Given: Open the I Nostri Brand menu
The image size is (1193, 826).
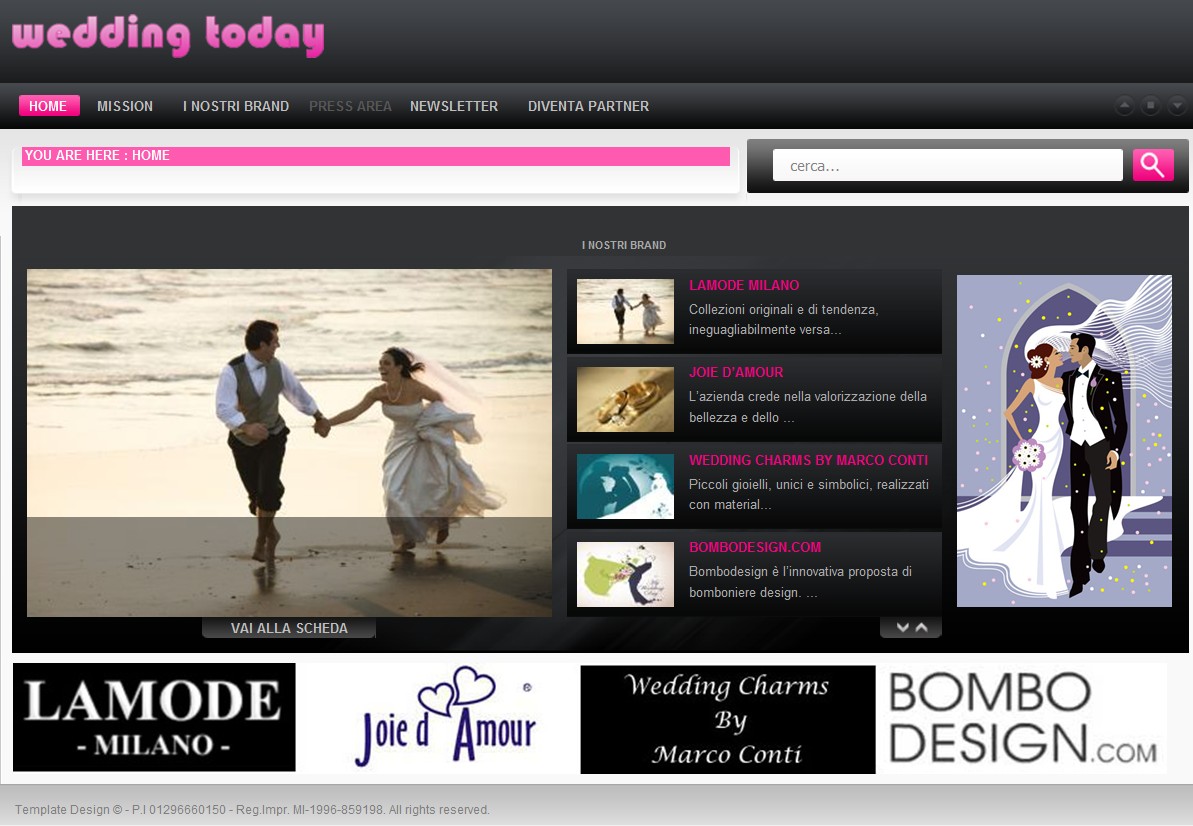Looking at the screenshot, I should [236, 106].
